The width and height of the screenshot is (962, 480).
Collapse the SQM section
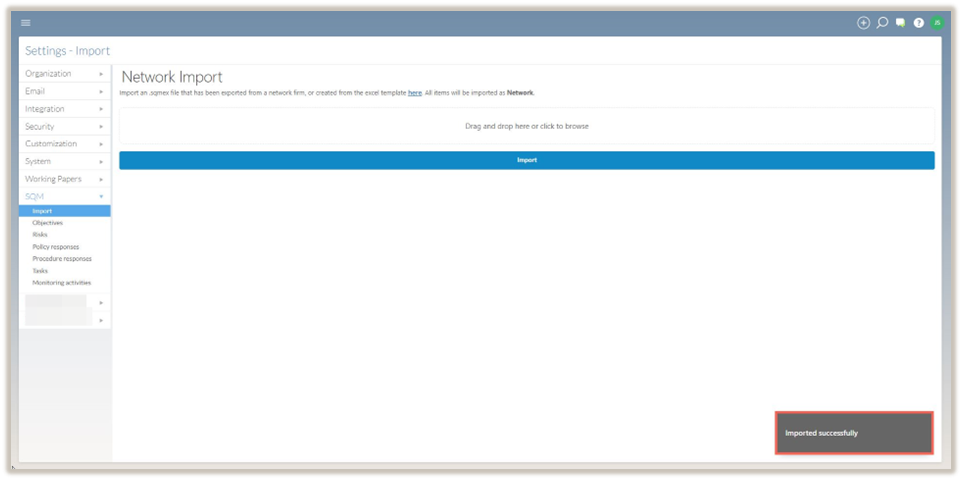[64, 196]
